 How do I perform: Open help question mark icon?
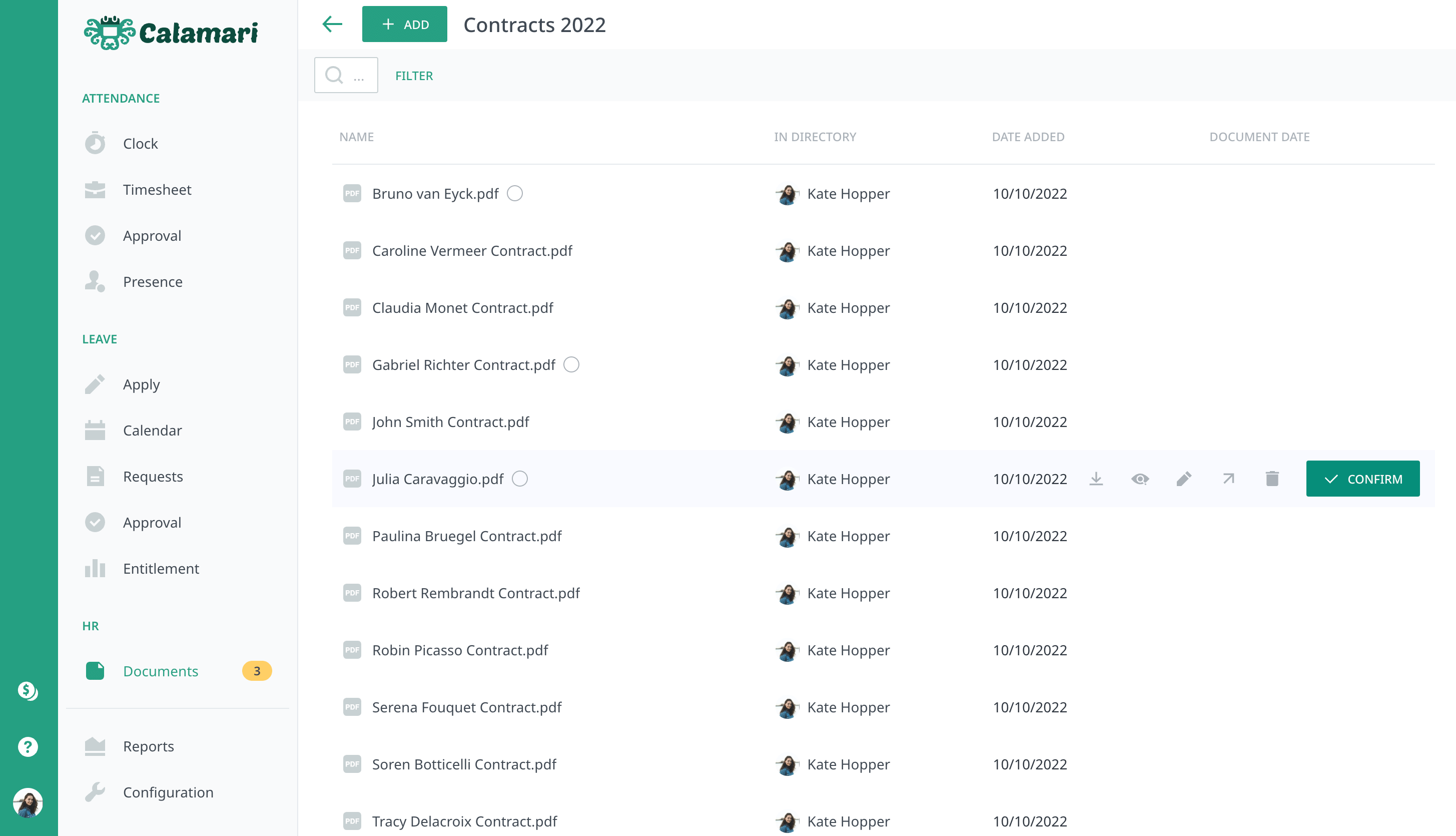pos(28,746)
